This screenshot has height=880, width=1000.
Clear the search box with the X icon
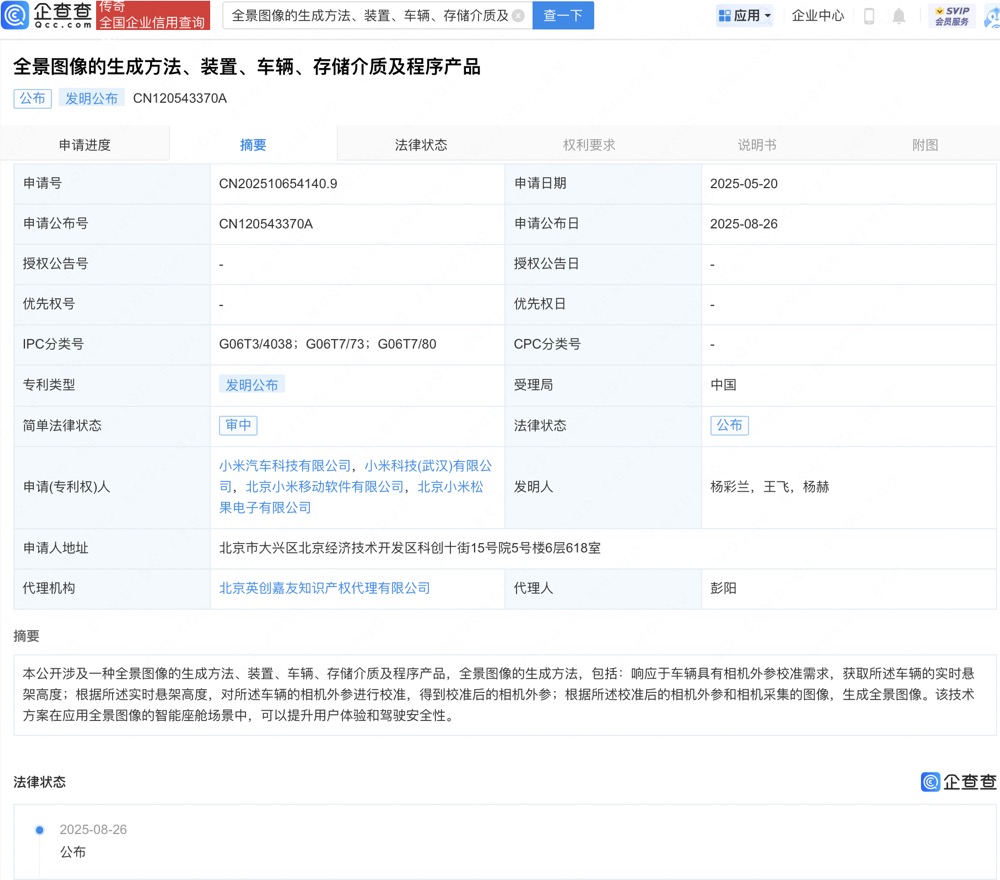pyautogui.click(x=518, y=16)
